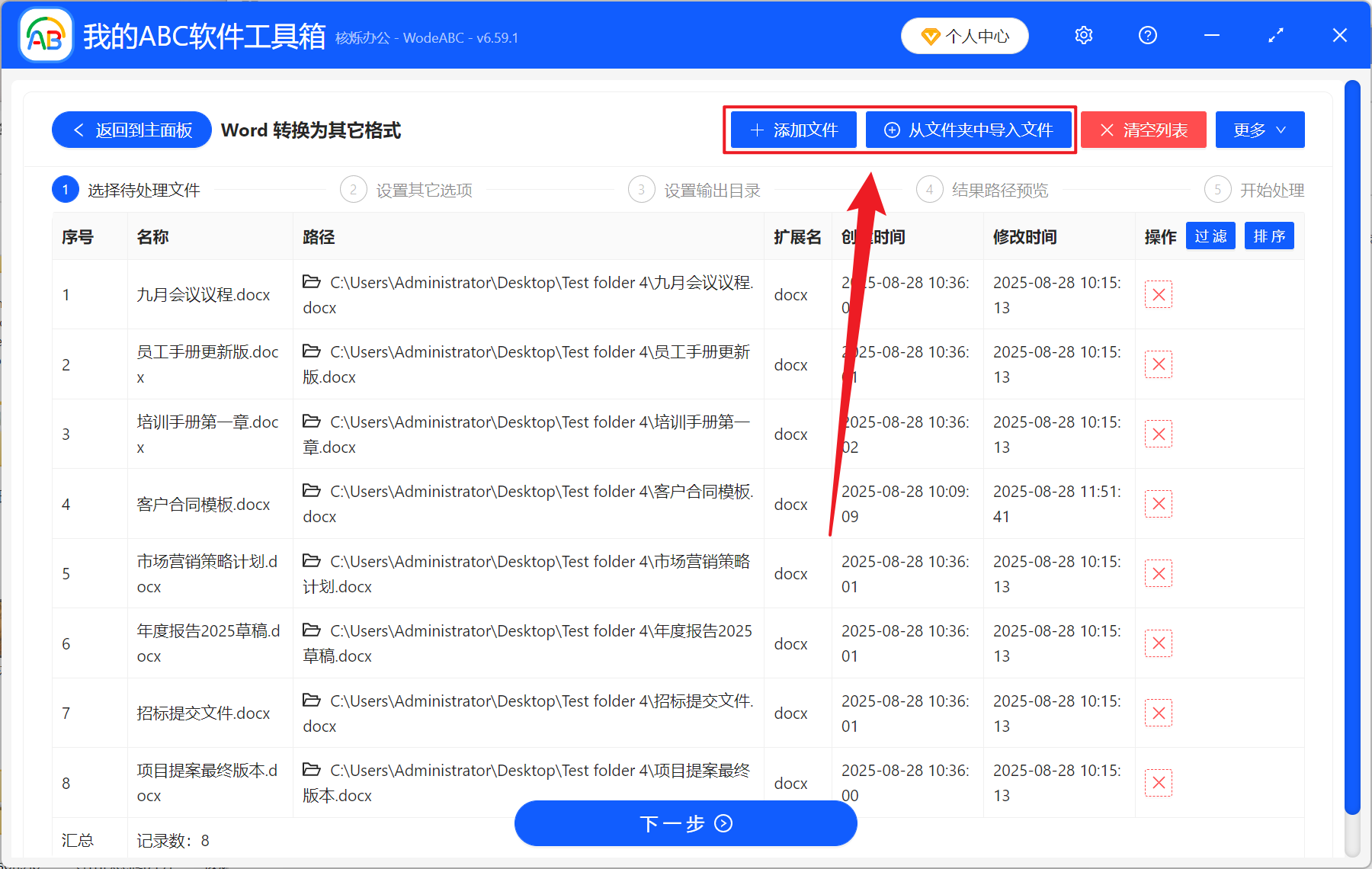Select step 2 设置其它选项
This screenshot has height=869, width=1372.
pyautogui.click(x=406, y=190)
